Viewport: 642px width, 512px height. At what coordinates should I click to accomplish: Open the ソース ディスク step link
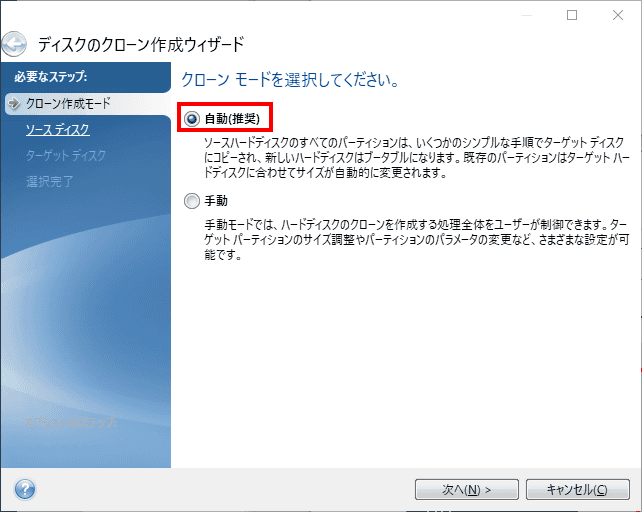[58, 129]
